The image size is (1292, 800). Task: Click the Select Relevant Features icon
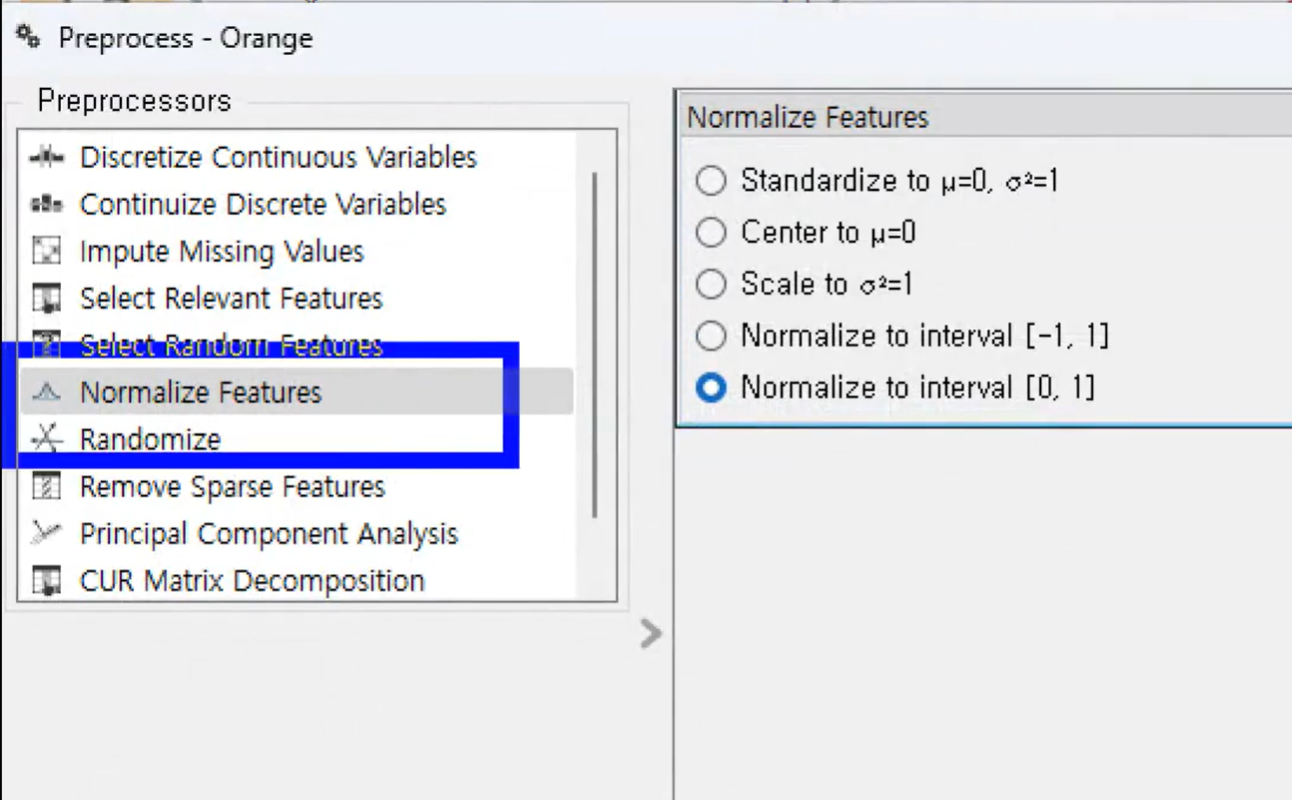click(x=46, y=298)
